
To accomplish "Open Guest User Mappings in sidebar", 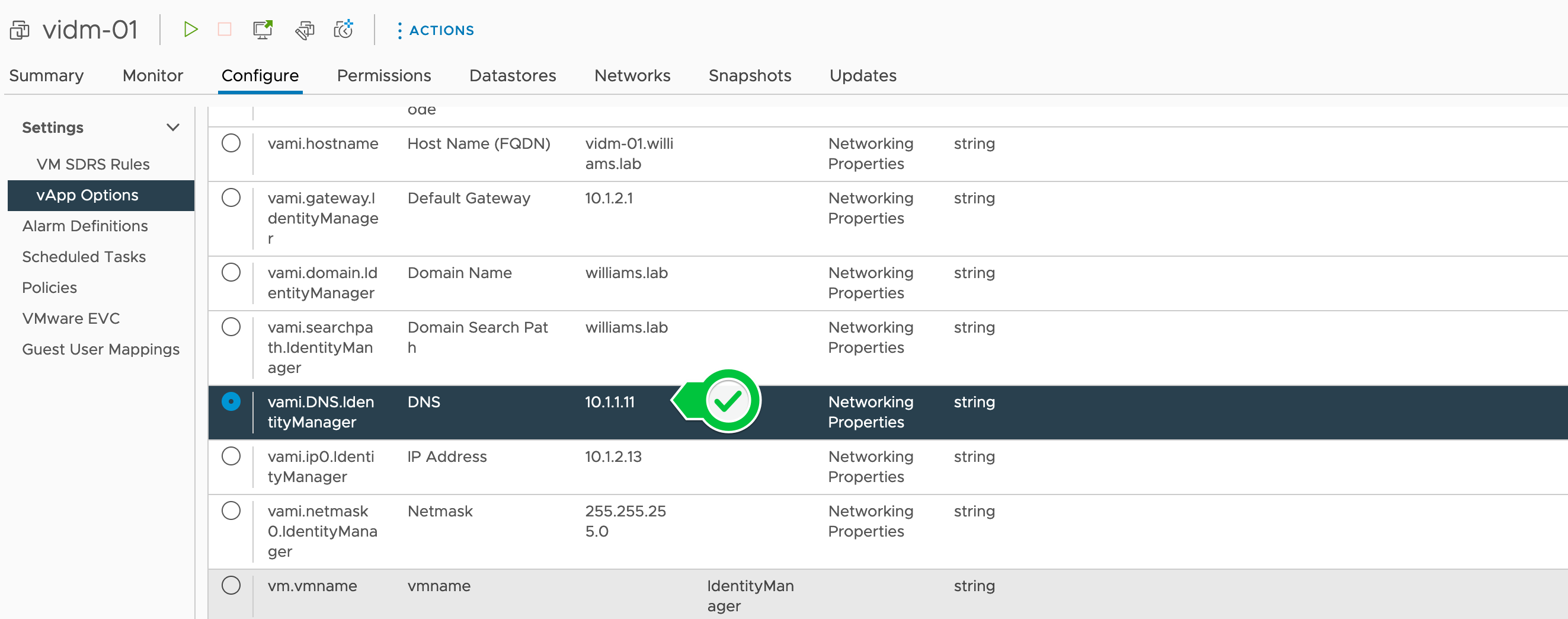I will [100, 350].
